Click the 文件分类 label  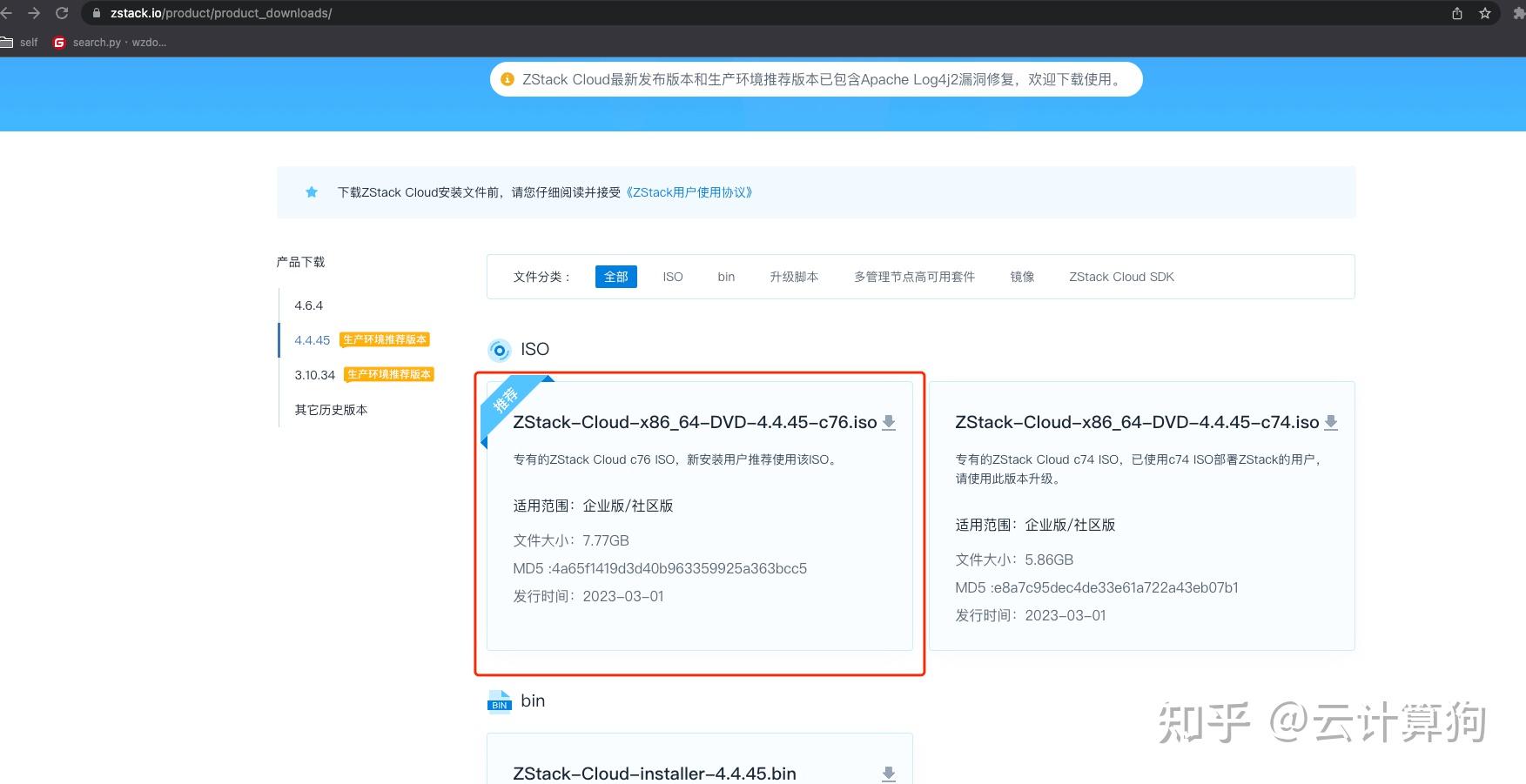tap(541, 277)
